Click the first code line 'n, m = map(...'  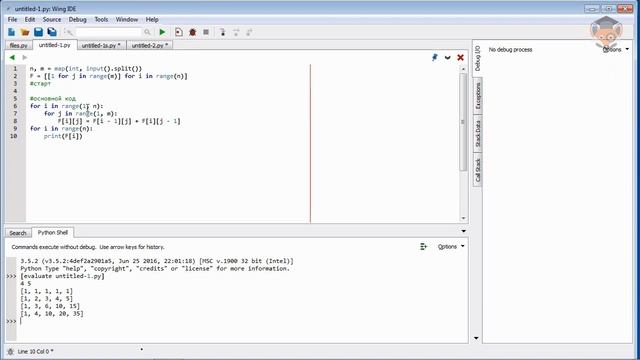(x=86, y=69)
